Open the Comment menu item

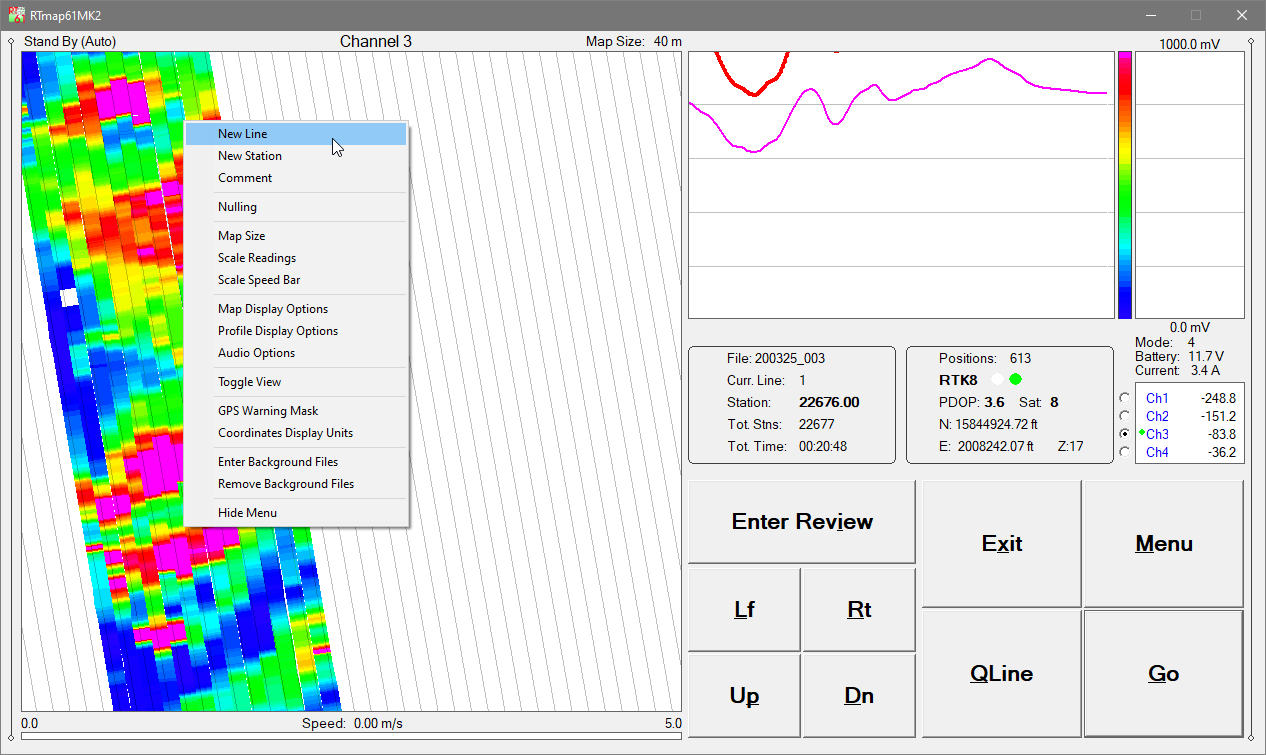[x=296, y=178]
